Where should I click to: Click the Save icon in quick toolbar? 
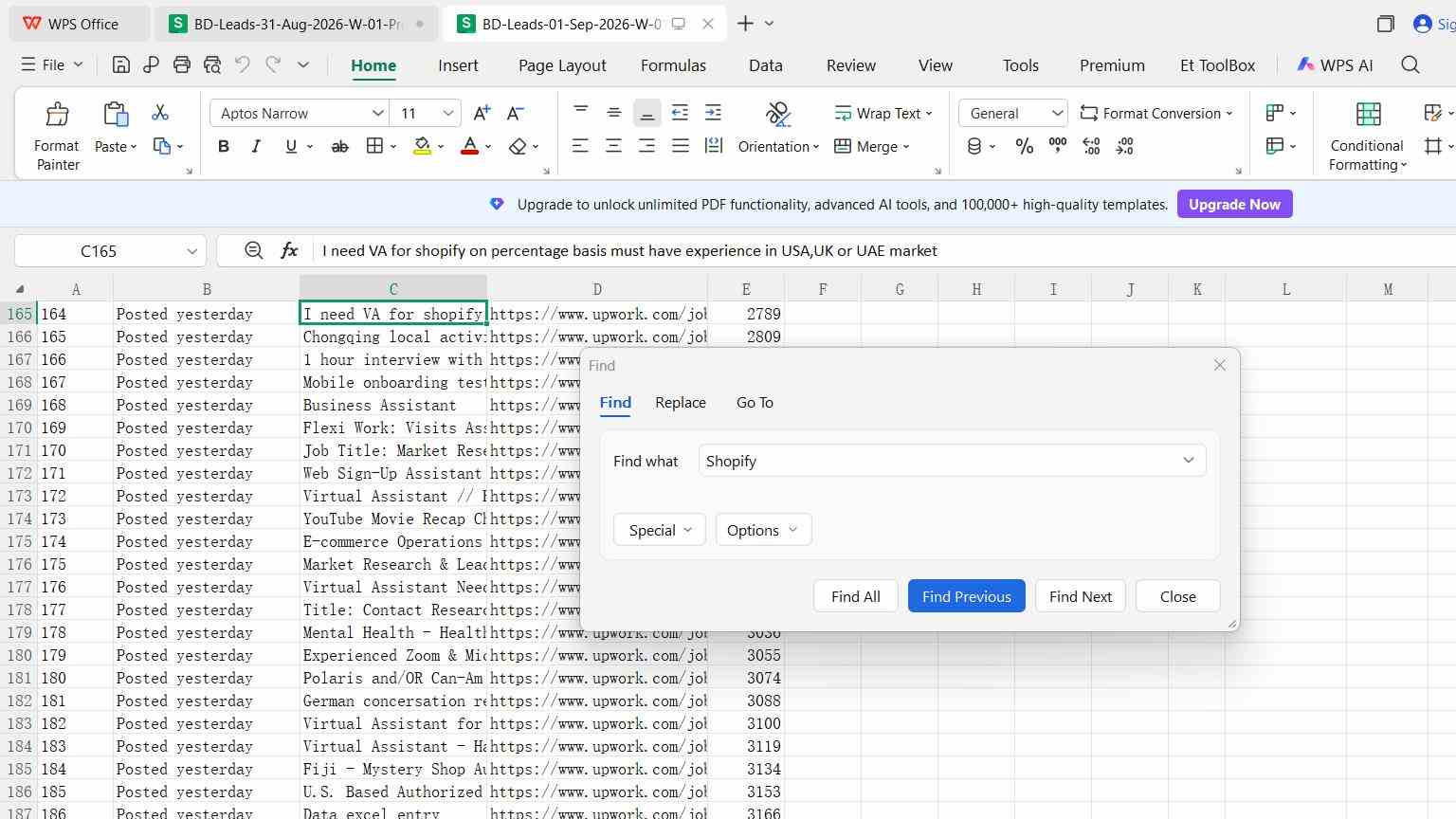(120, 64)
